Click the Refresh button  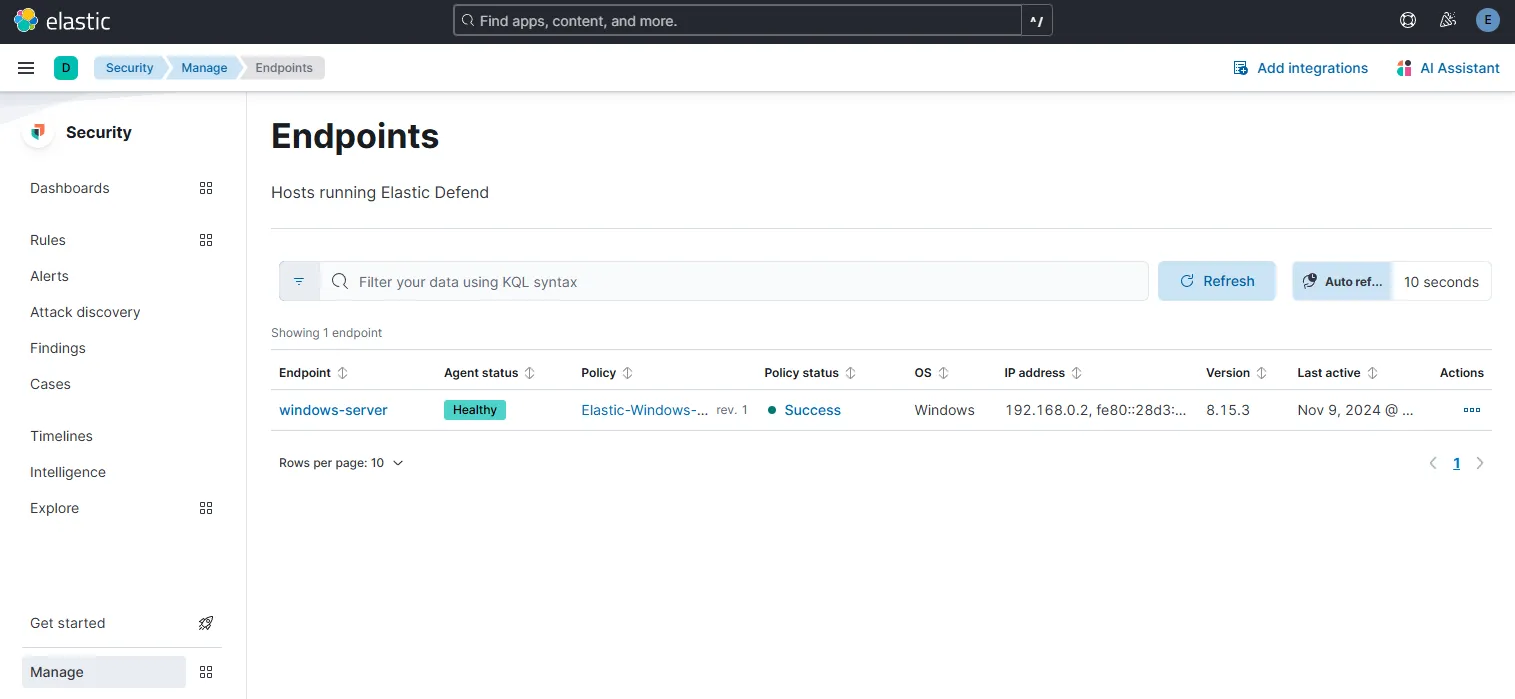(x=1216, y=282)
